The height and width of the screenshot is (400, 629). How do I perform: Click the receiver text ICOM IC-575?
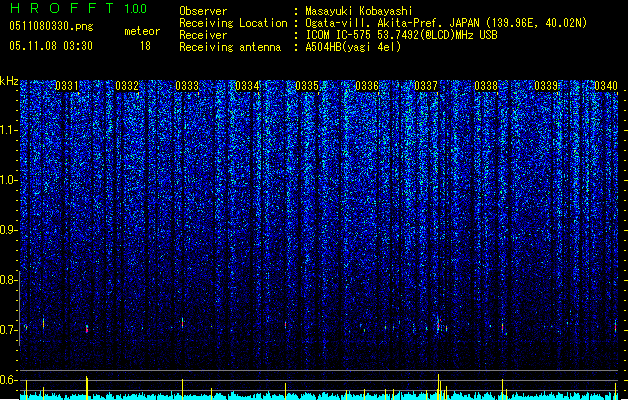[x=340, y=35]
